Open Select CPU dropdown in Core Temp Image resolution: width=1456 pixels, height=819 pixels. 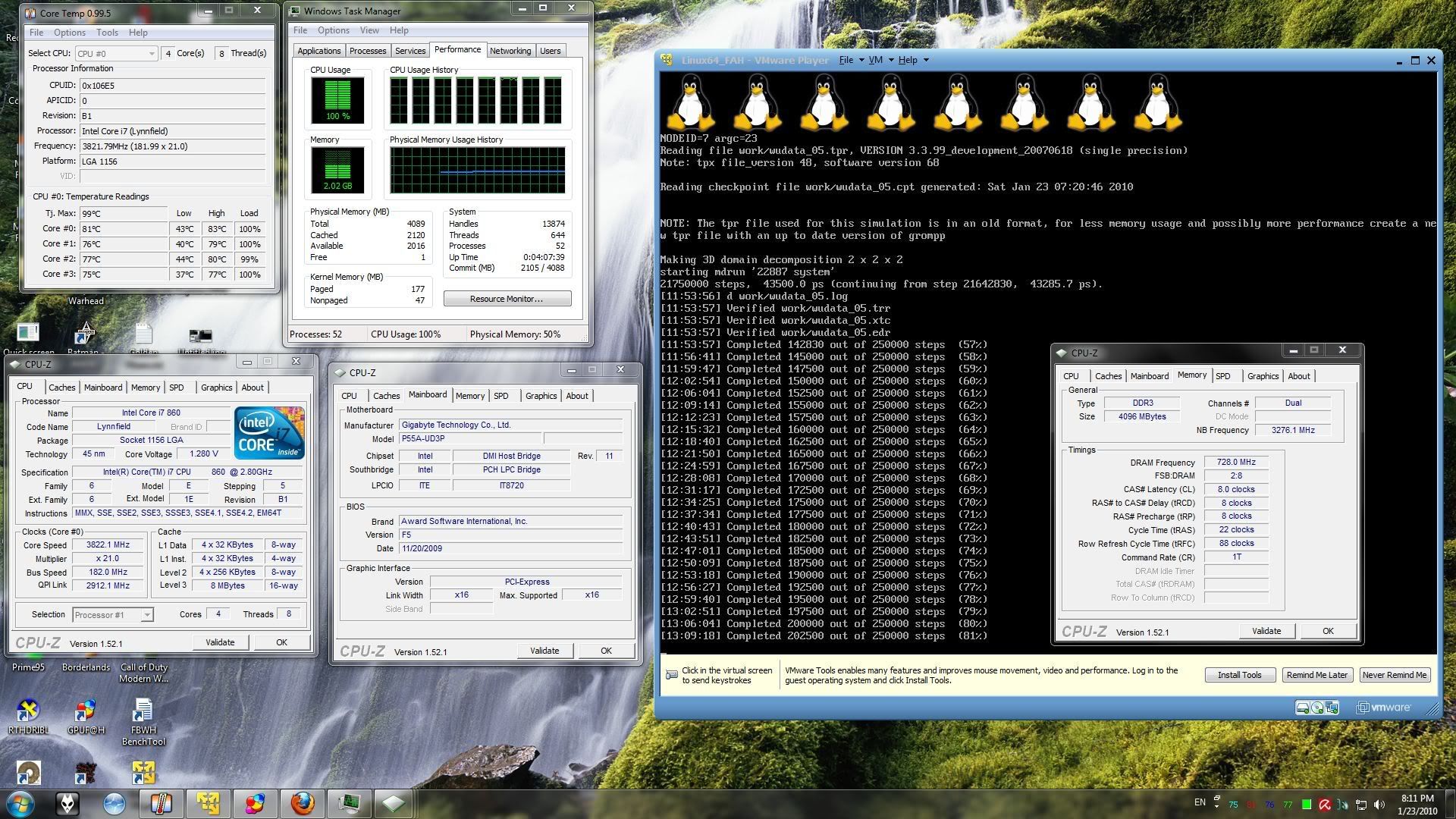116,53
